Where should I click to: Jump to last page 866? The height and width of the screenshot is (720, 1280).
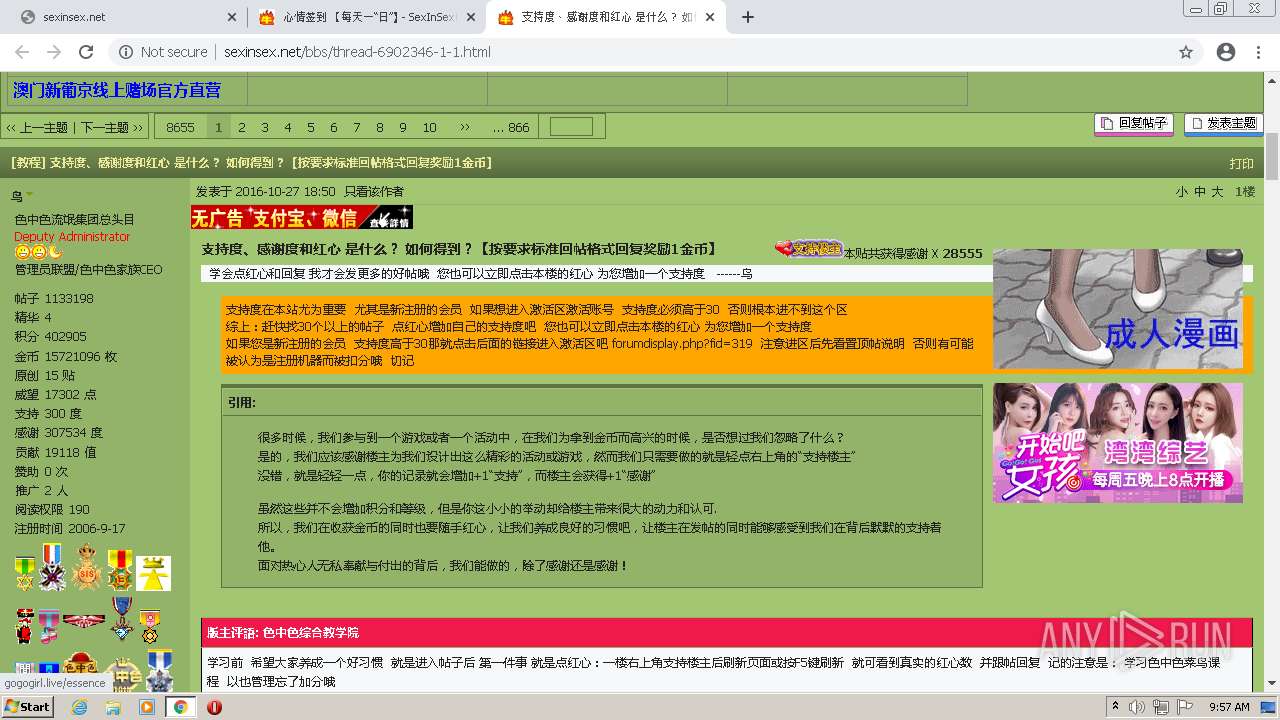click(511, 127)
